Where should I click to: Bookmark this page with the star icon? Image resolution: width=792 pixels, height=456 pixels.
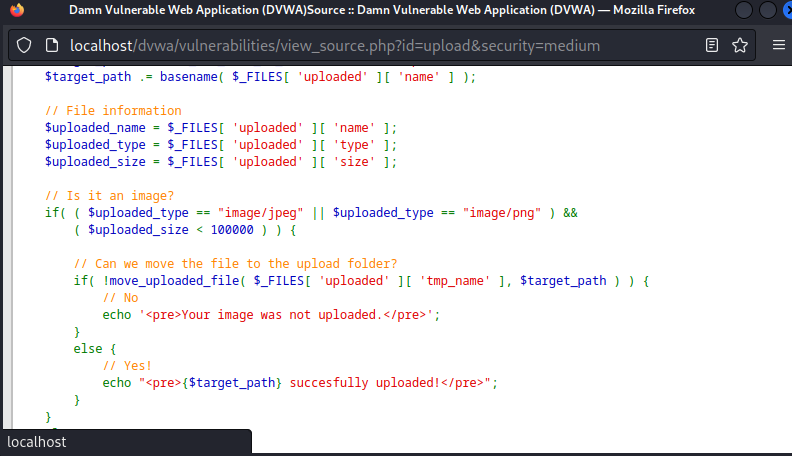point(740,45)
